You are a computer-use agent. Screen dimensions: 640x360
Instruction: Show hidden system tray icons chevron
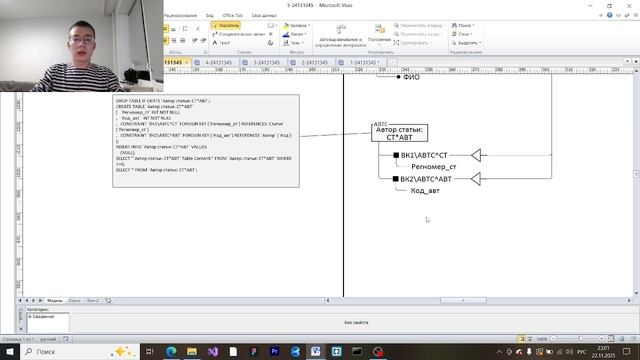click(x=499, y=352)
